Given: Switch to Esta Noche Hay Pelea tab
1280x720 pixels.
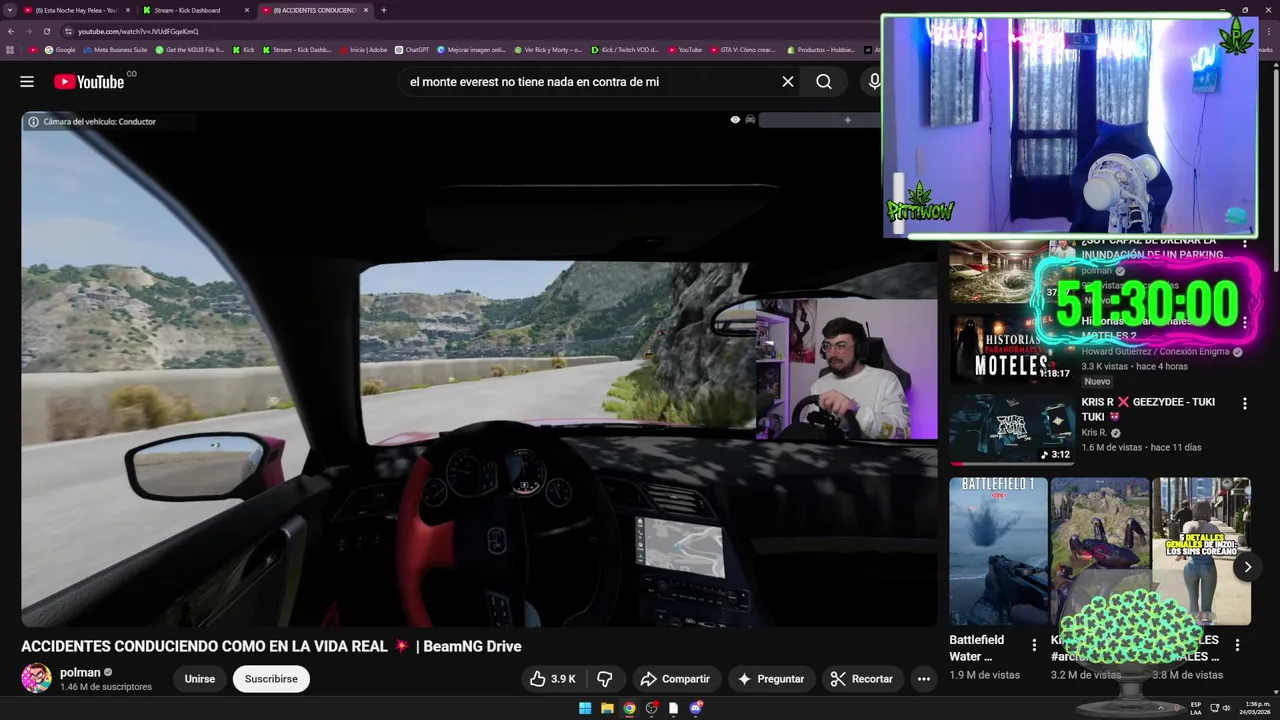Looking at the screenshot, I should pos(75,10).
